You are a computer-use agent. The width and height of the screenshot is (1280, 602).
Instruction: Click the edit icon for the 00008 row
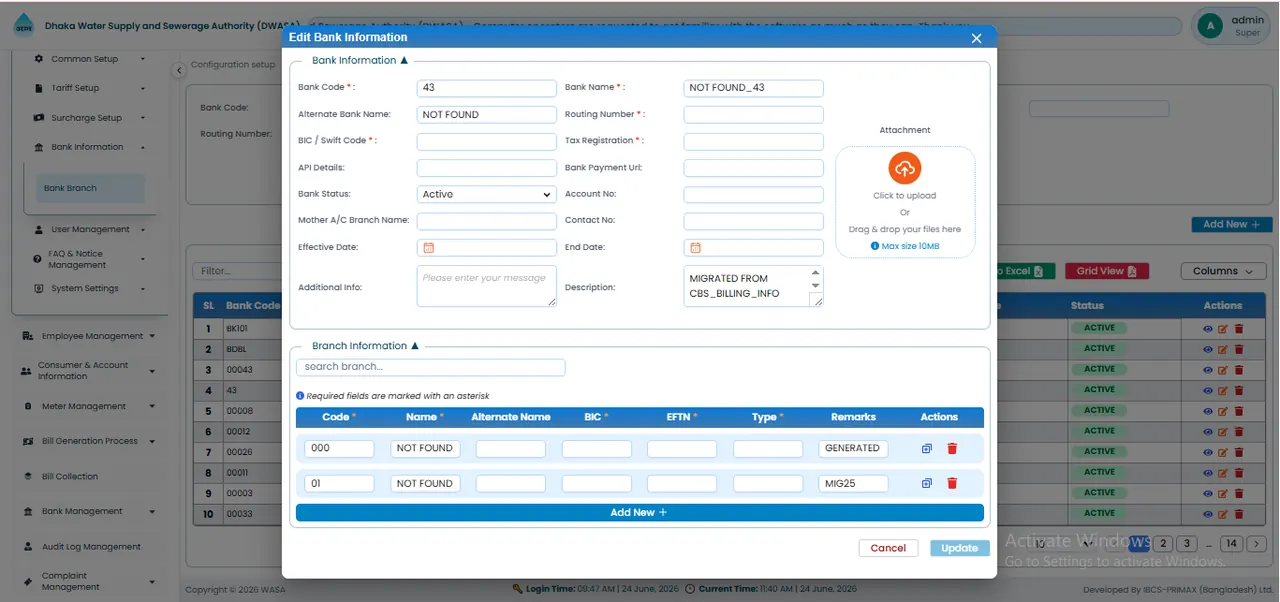coord(1223,410)
